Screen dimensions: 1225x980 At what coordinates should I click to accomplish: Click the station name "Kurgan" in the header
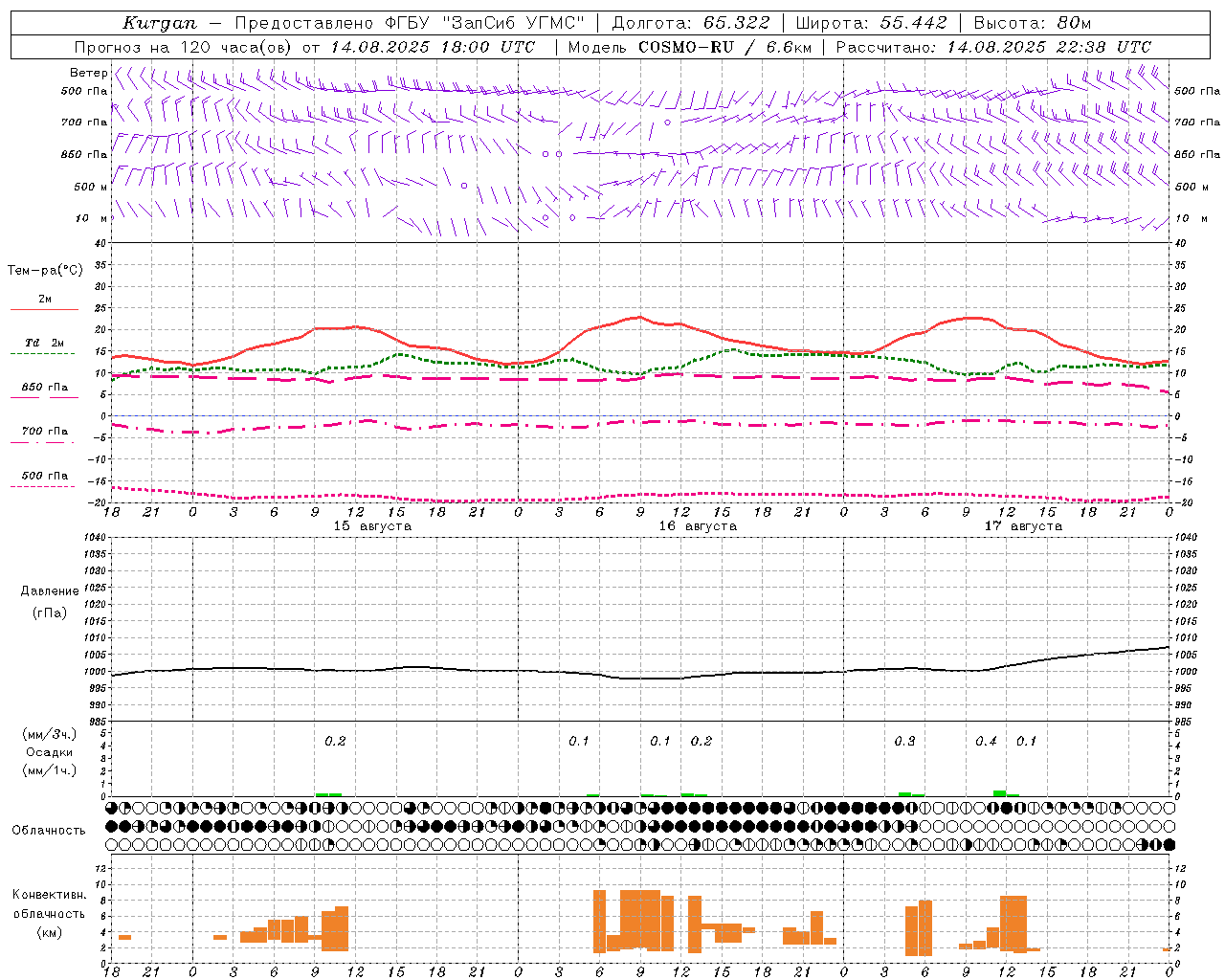click(160, 23)
